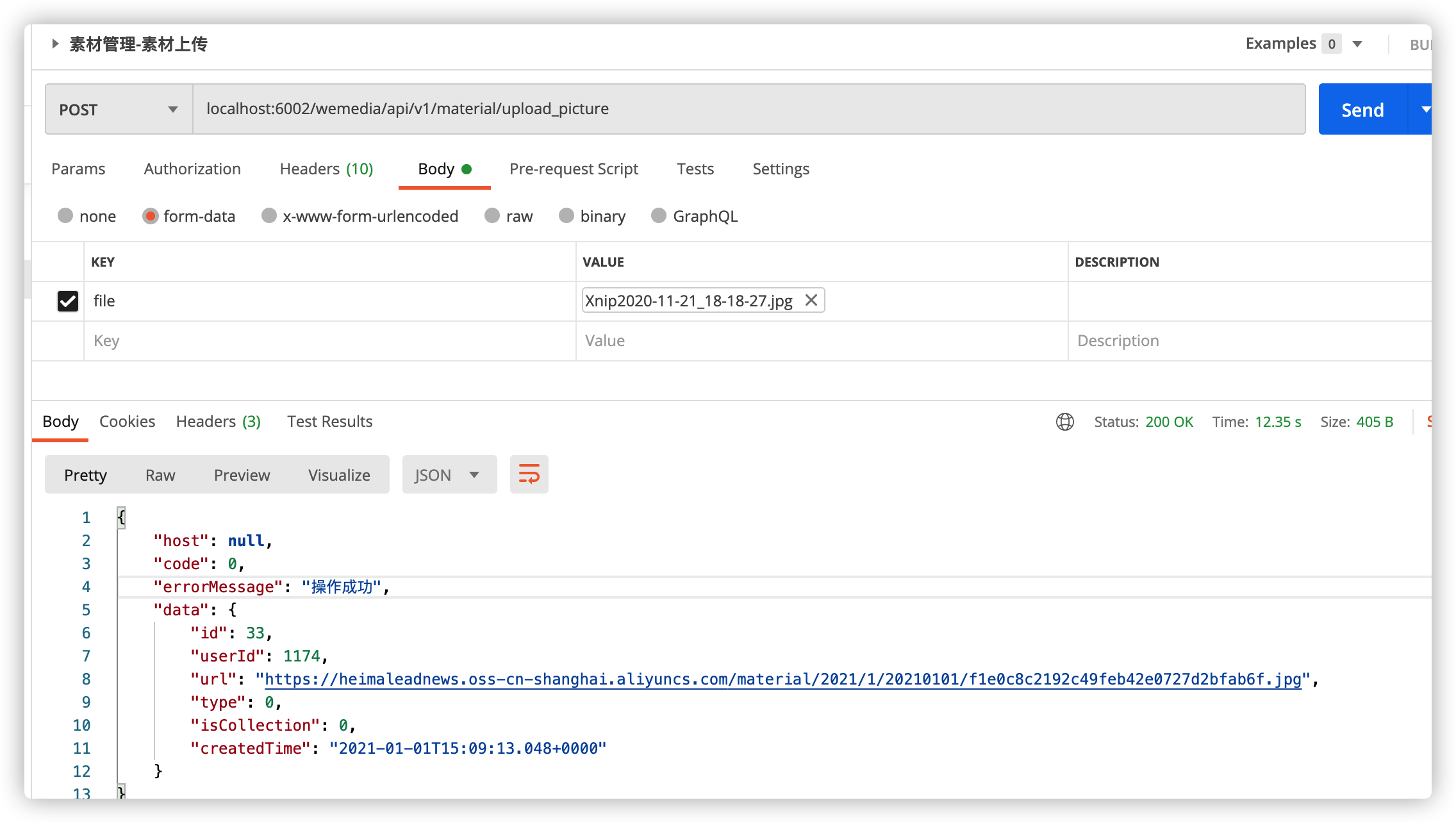Click the globe/environment icon
The width and height of the screenshot is (1456, 823).
click(1065, 420)
